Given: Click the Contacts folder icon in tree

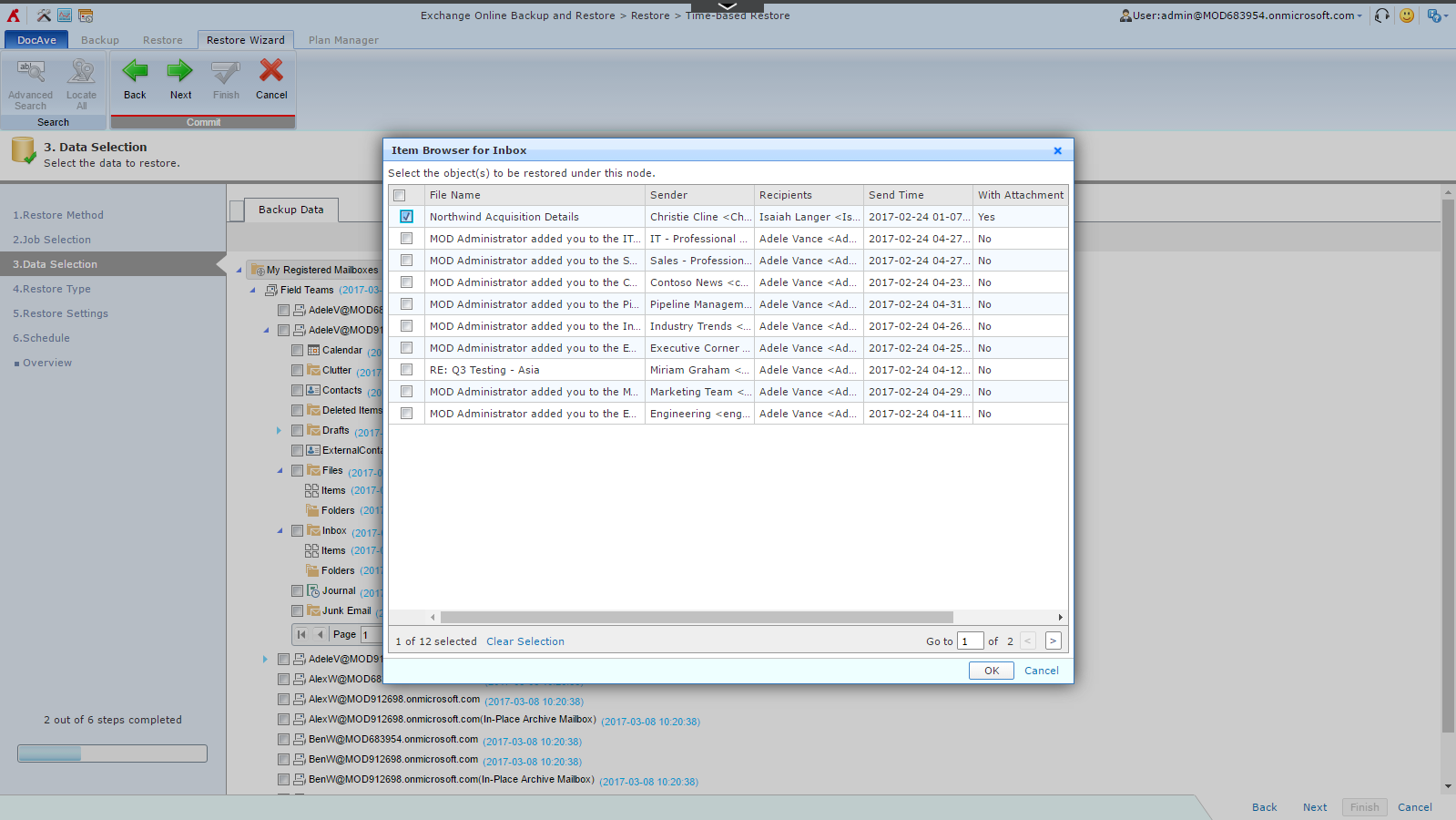Looking at the screenshot, I should click(313, 390).
